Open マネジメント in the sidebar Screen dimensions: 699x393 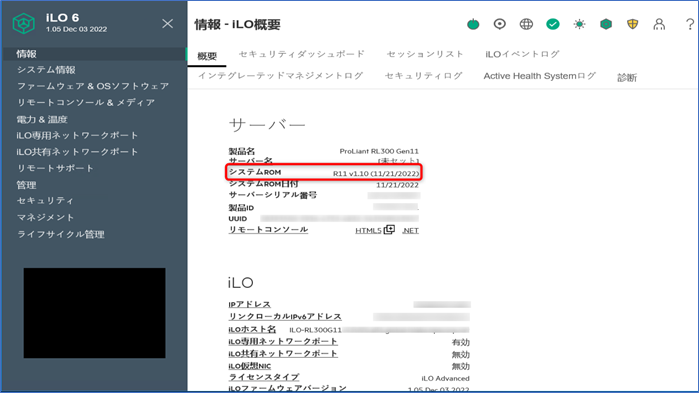[x=45, y=217]
